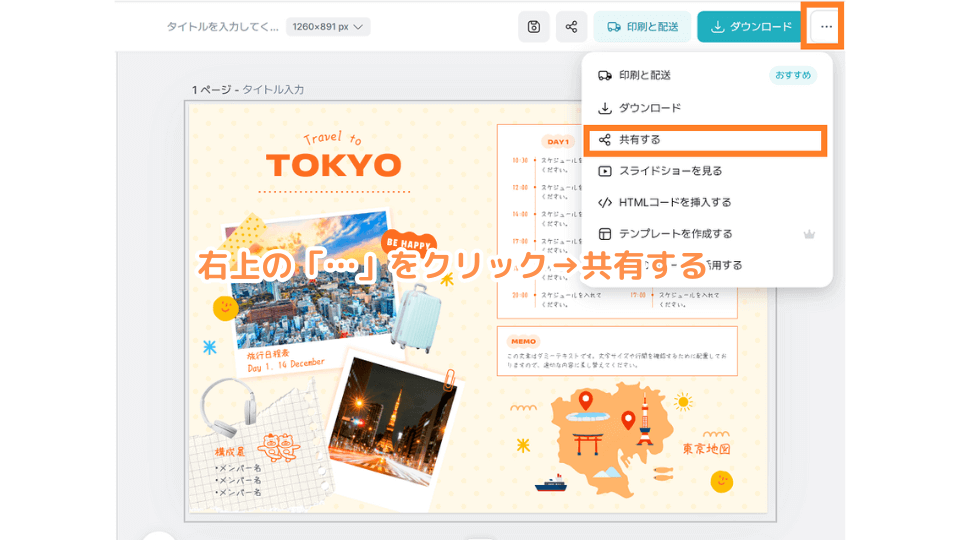Choose スライドショーを見る menu item
Image resolution: width=960 pixels, height=540 pixels.
click(670, 171)
